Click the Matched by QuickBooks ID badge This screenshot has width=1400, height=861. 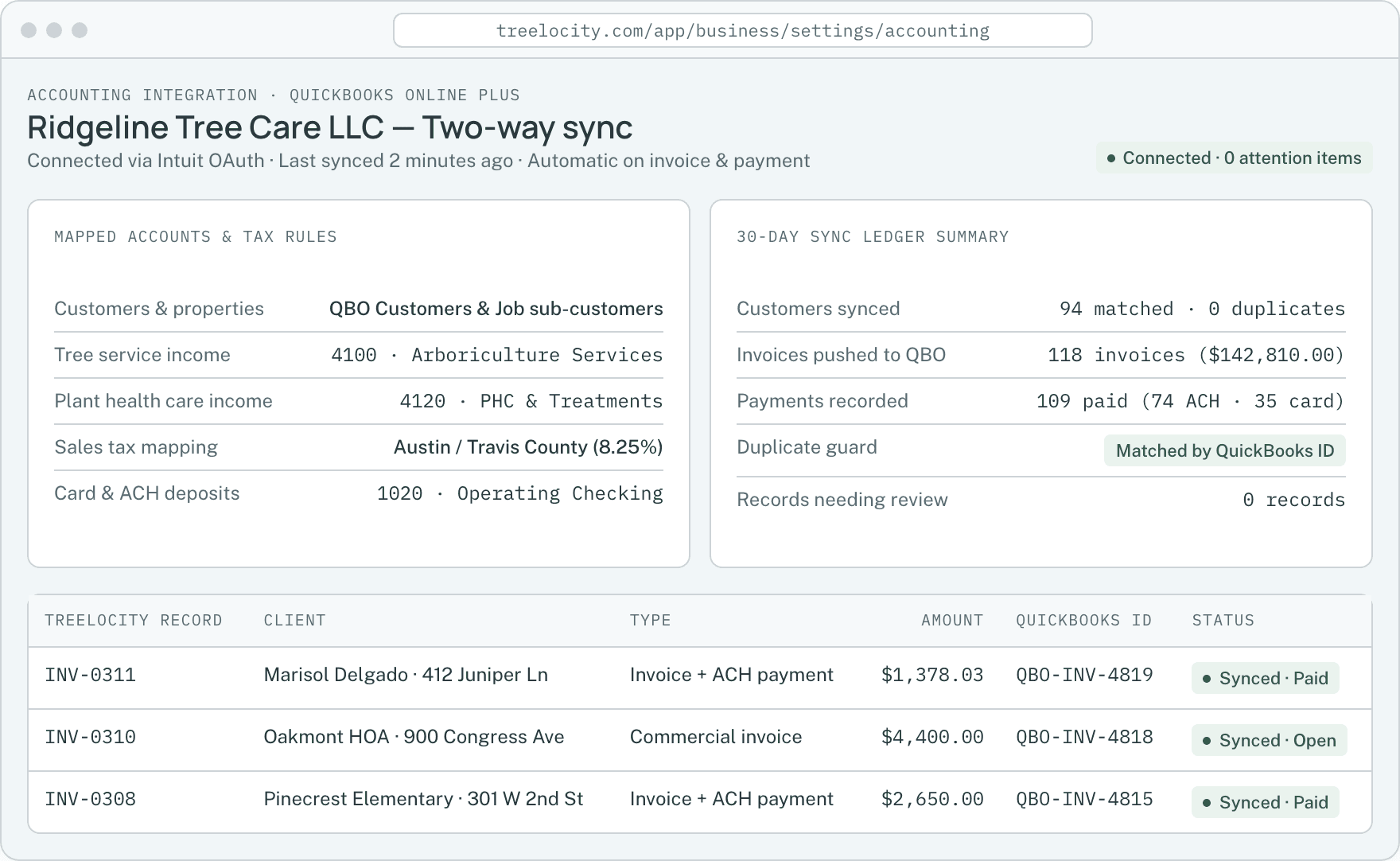(x=1225, y=450)
